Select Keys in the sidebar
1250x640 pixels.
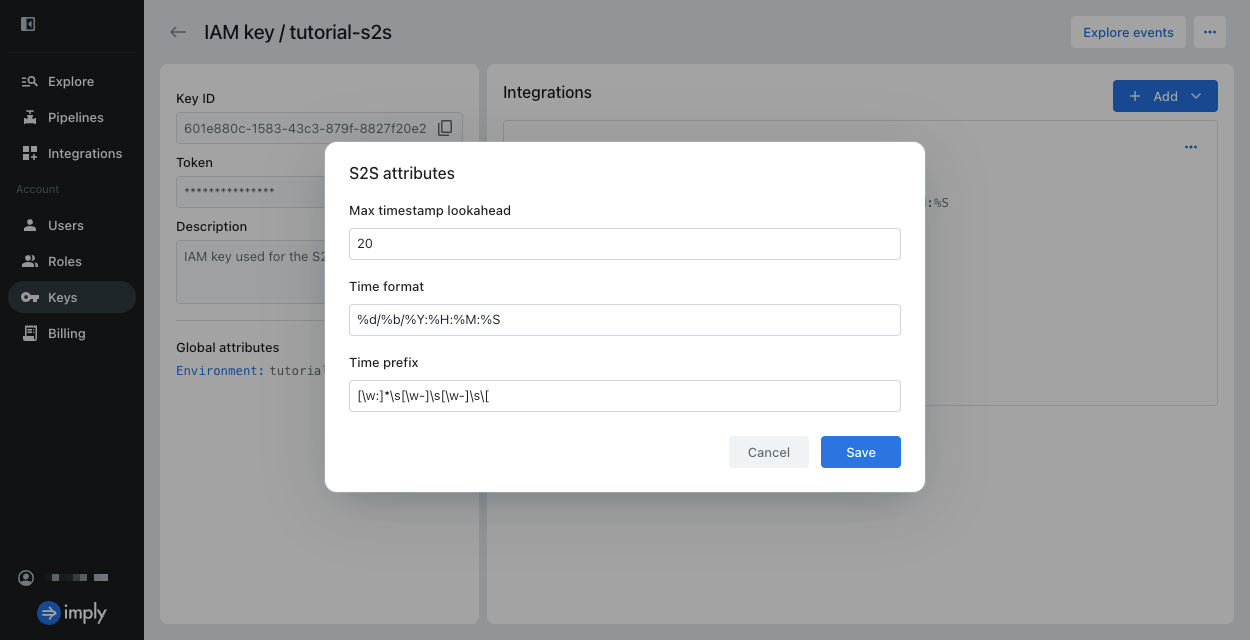71,297
